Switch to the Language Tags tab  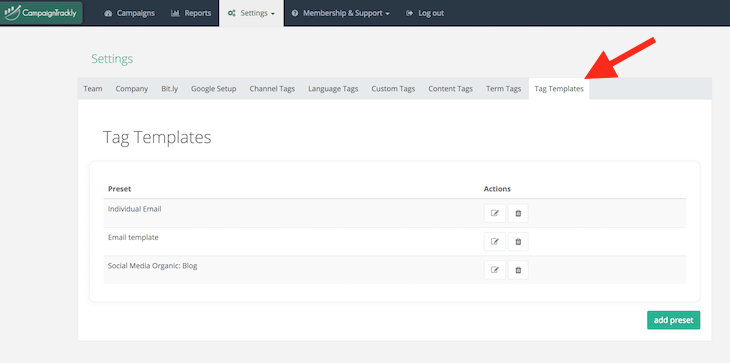pyautogui.click(x=333, y=88)
